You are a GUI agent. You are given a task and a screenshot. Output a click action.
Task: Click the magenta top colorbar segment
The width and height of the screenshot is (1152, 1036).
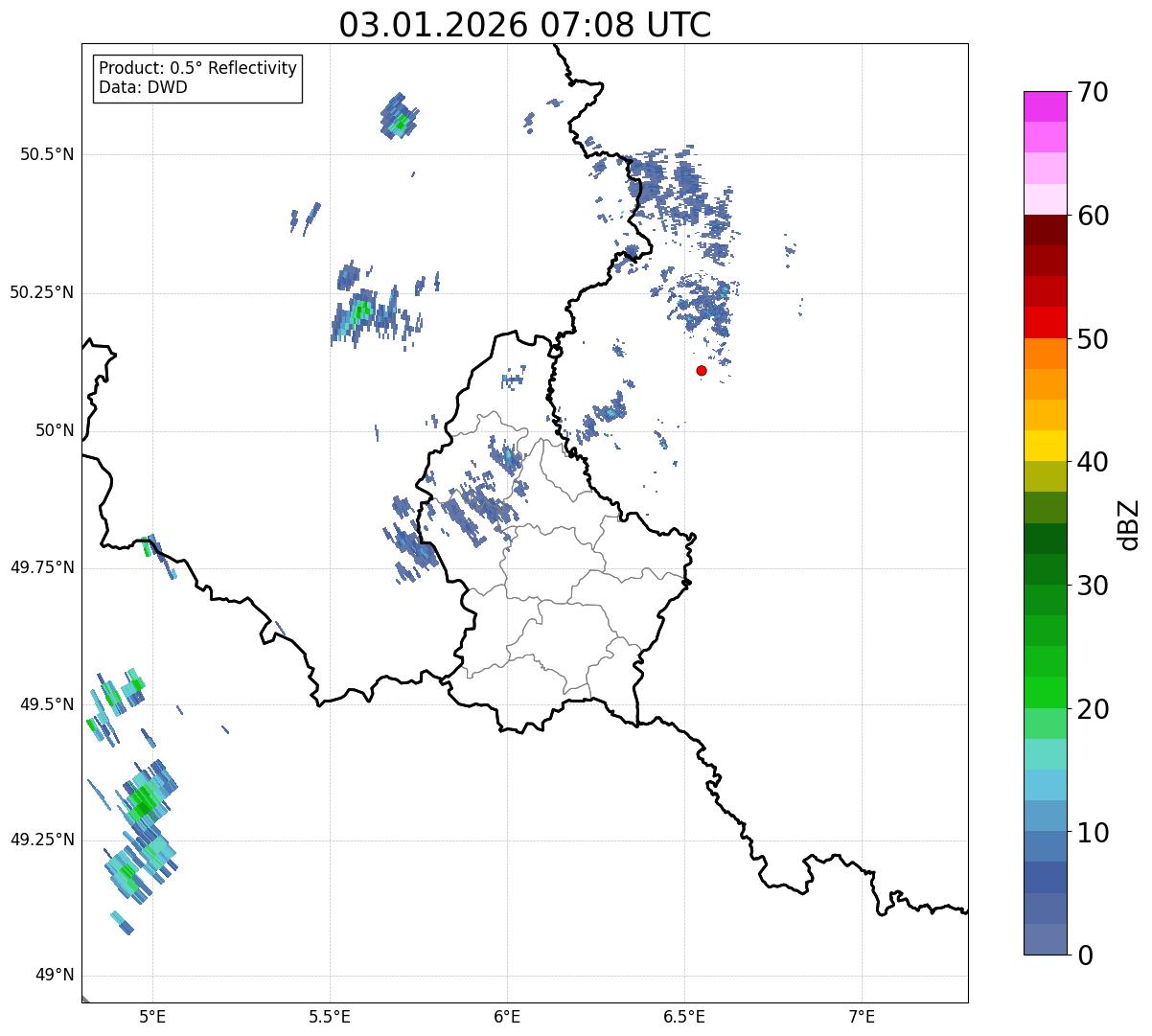point(1047,106)
